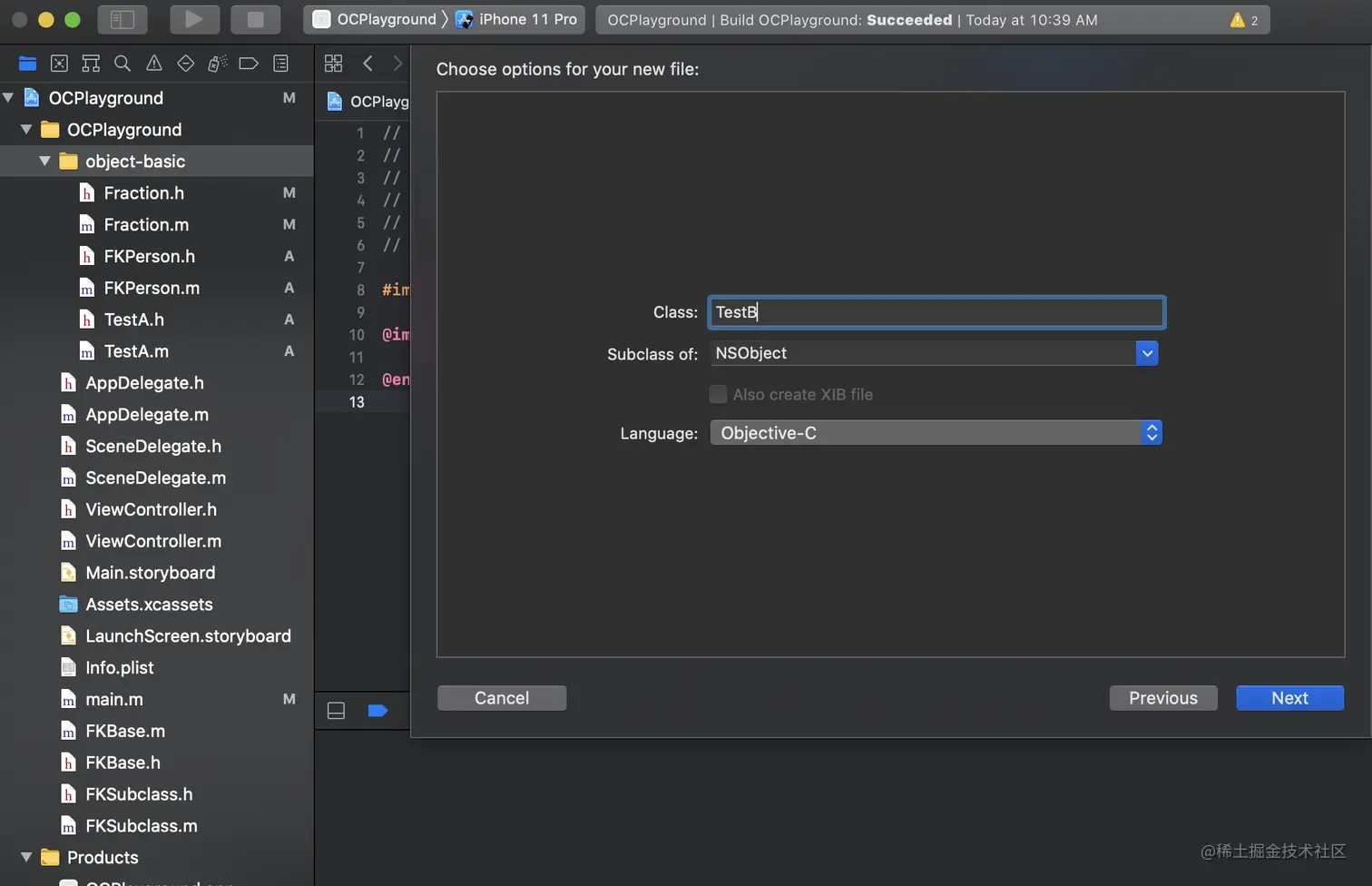Screen dimensions: 1372x886
Task: Collapse the OCPlayground group folder
Action: point(26,130)
